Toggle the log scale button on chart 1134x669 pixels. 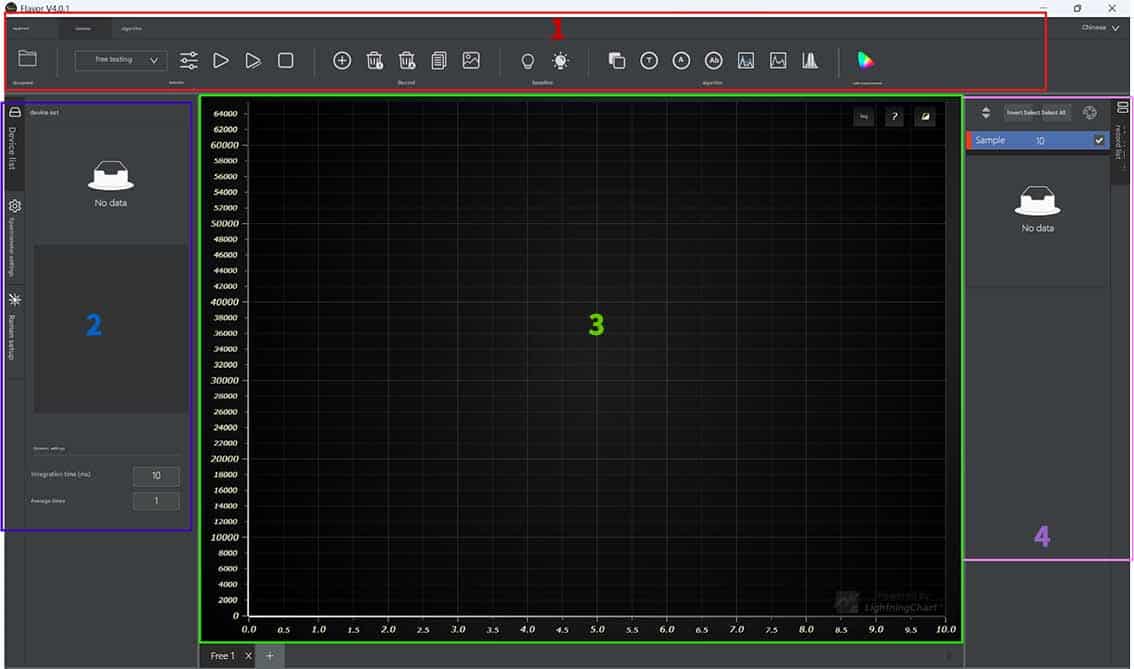tap(864, 117)
